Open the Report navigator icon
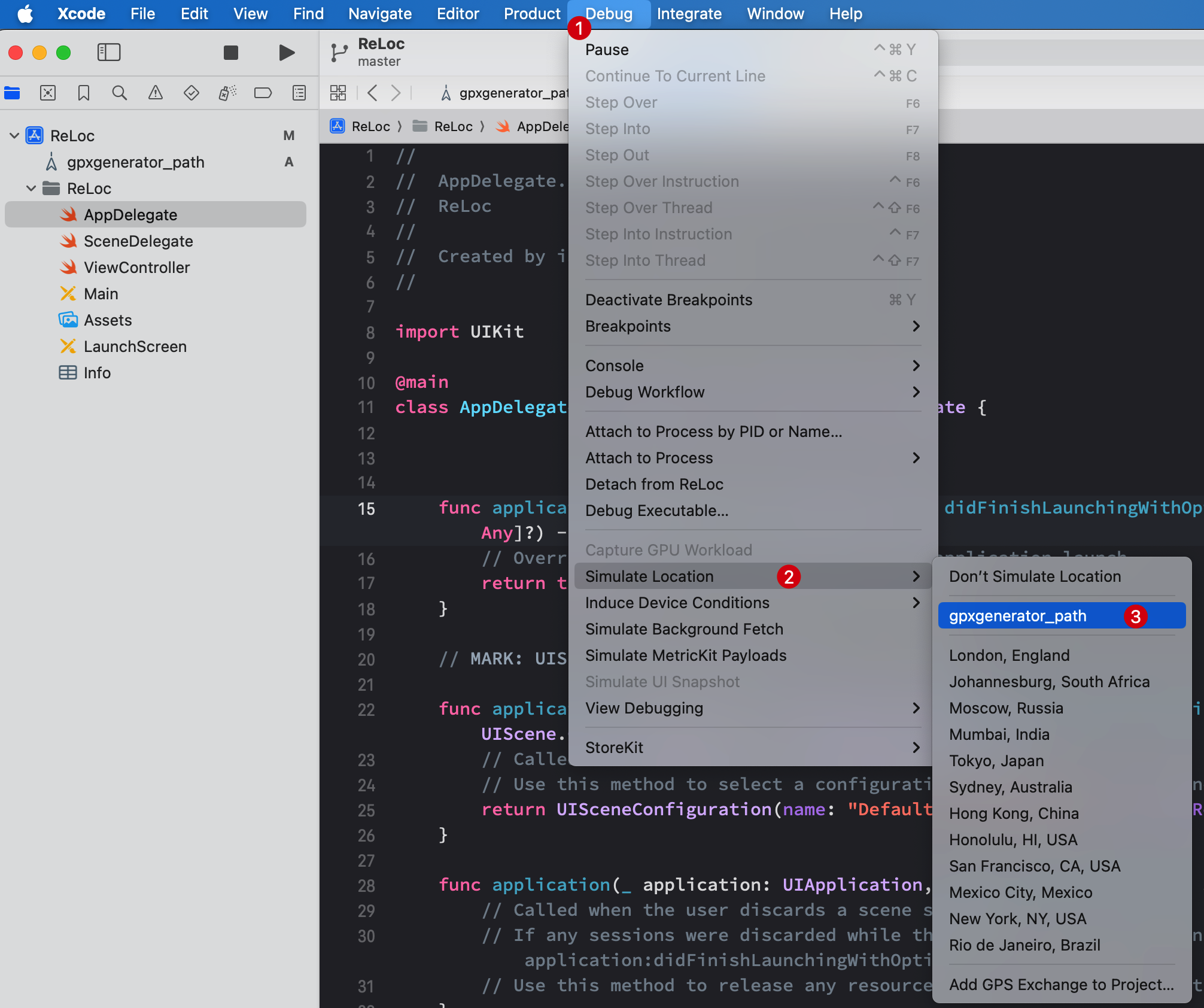The height and width of the screenshot is (1008, 1204). [299, 93]
